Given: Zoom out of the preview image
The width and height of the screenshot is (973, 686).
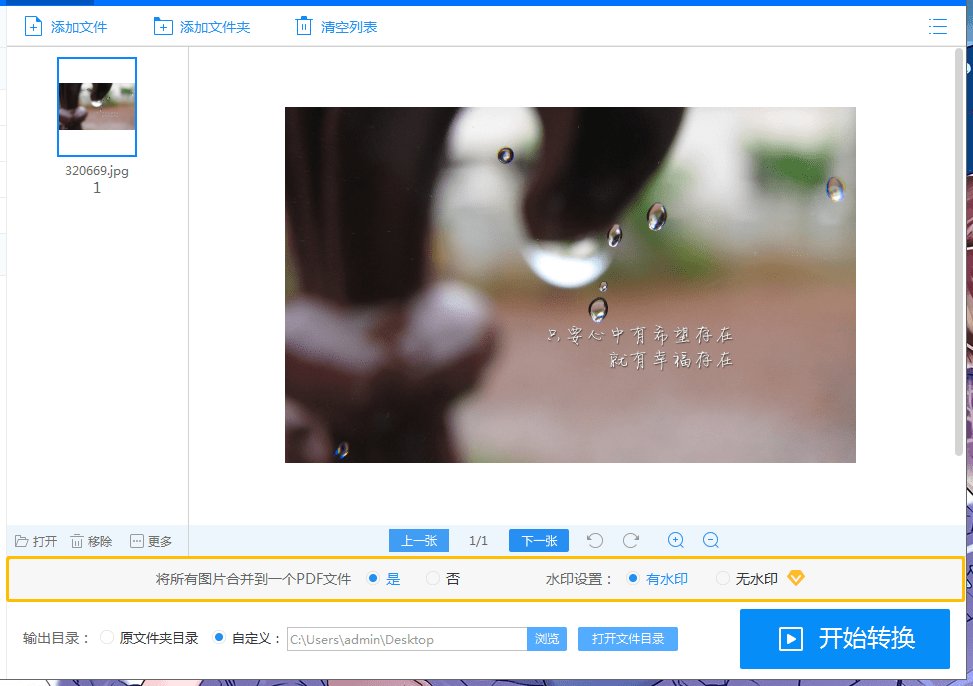Looking at the screenshot, I should [711, 540].
